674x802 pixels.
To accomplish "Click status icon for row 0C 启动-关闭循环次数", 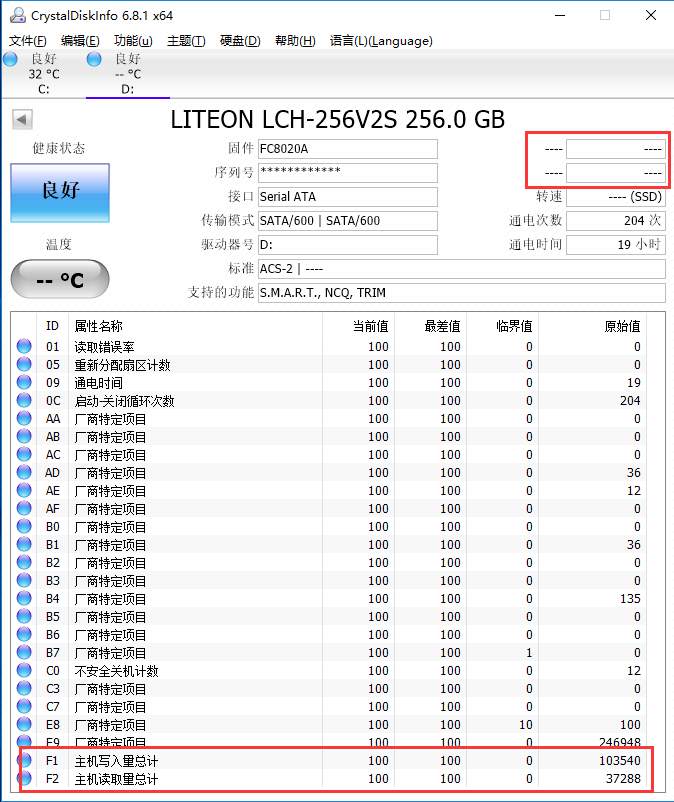I will 24,400.
